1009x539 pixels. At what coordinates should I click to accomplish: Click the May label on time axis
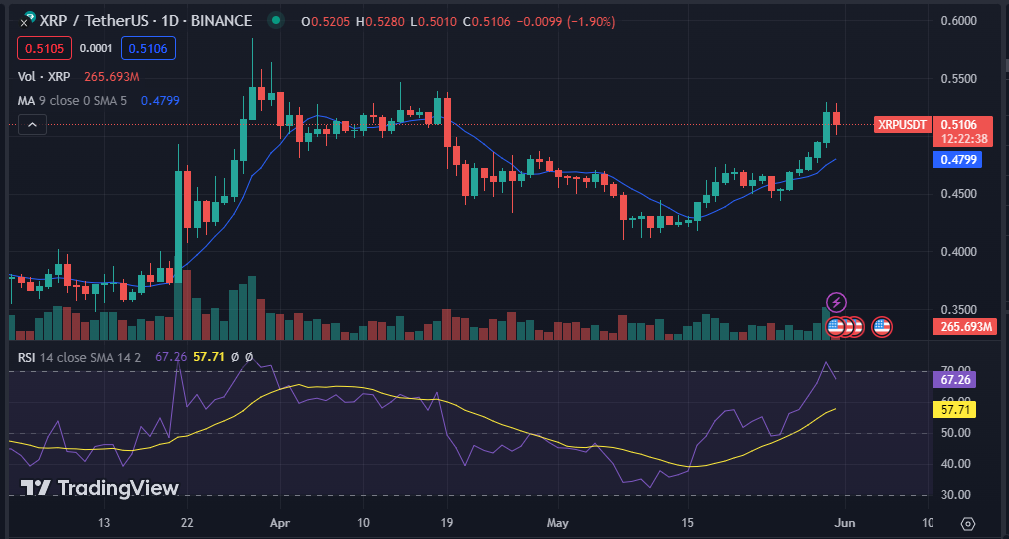[x=557, y=523]
